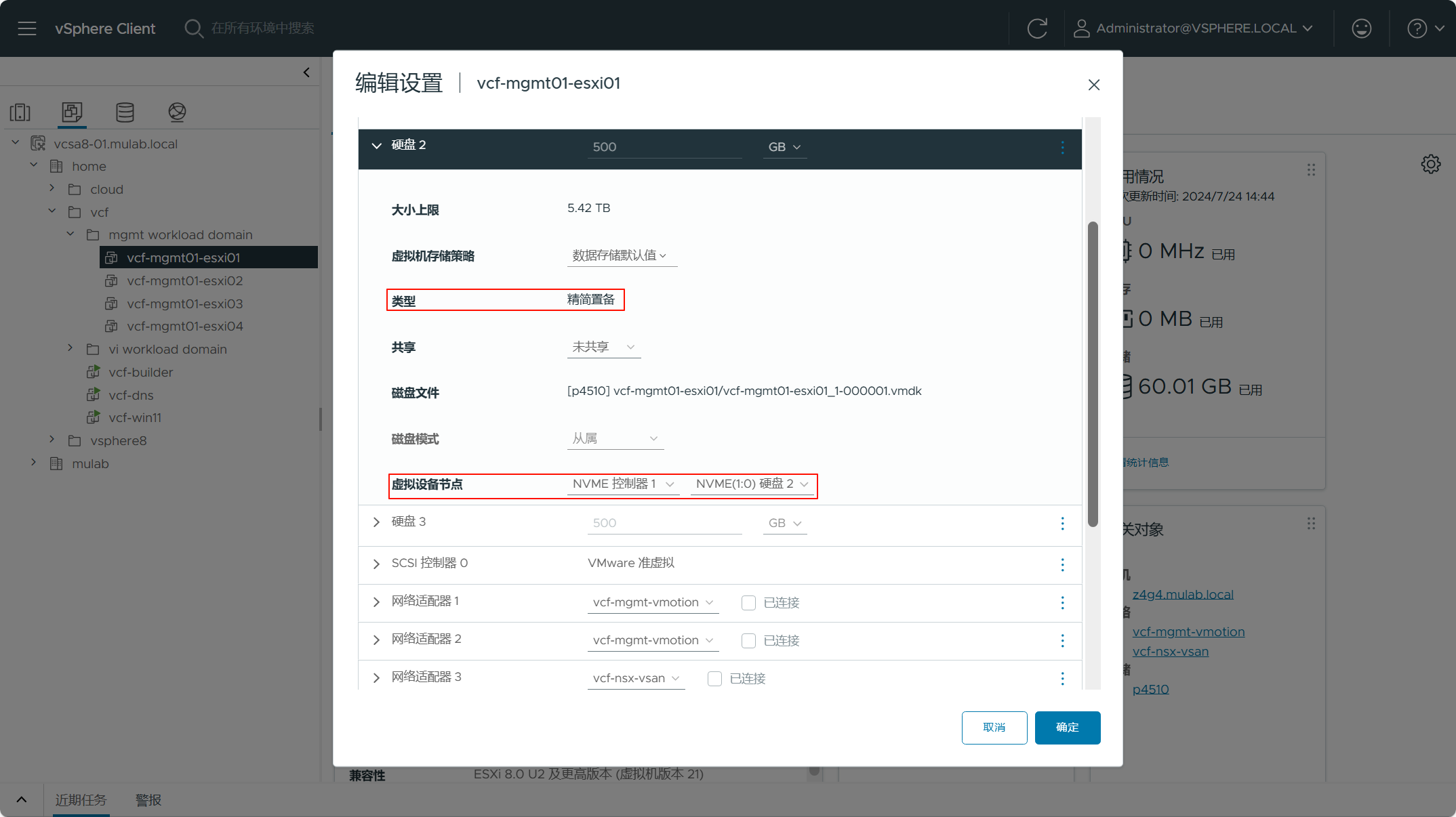This screenshot has height=817, width=1456.
Task: Switch to the 近期任务 tab
Action: 81,800
